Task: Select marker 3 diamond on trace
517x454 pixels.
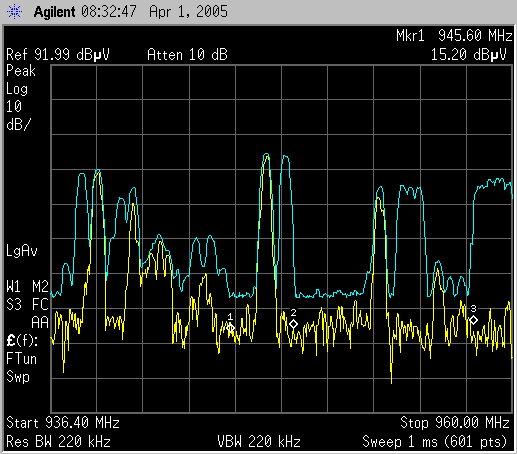Action: pyautogui.click(x=473, y=320)
